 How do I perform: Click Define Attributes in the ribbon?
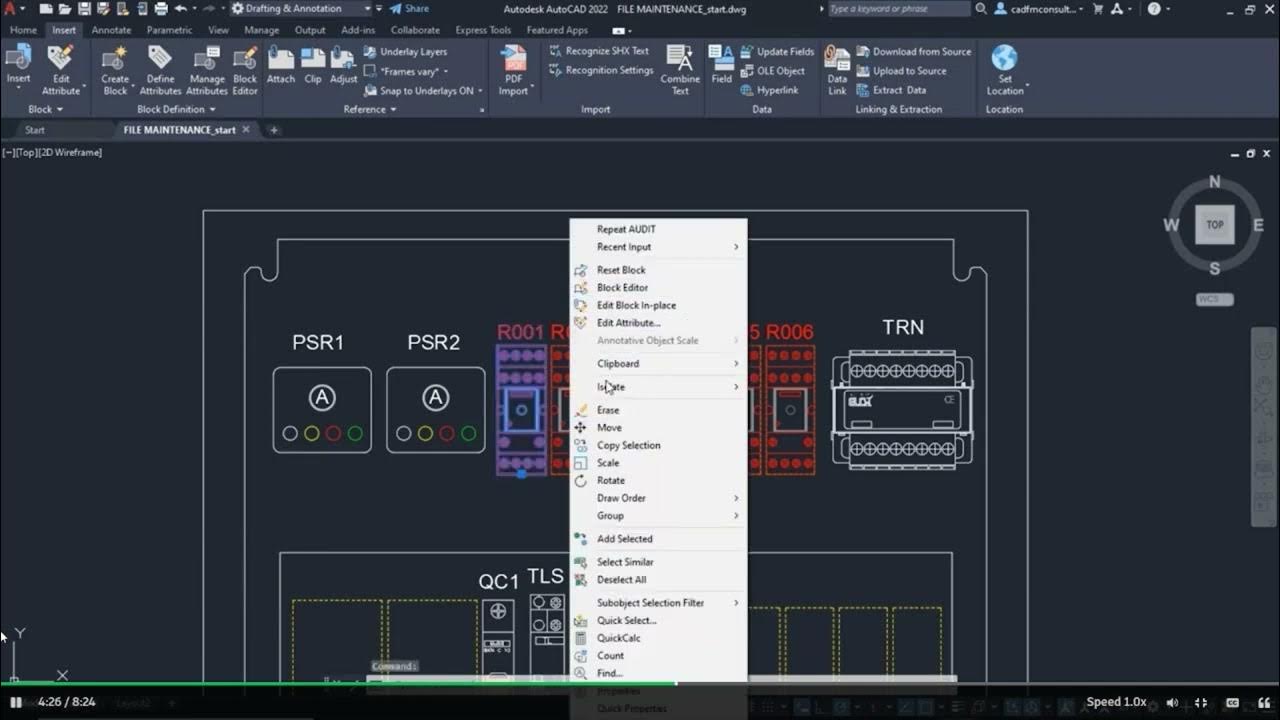160,70
